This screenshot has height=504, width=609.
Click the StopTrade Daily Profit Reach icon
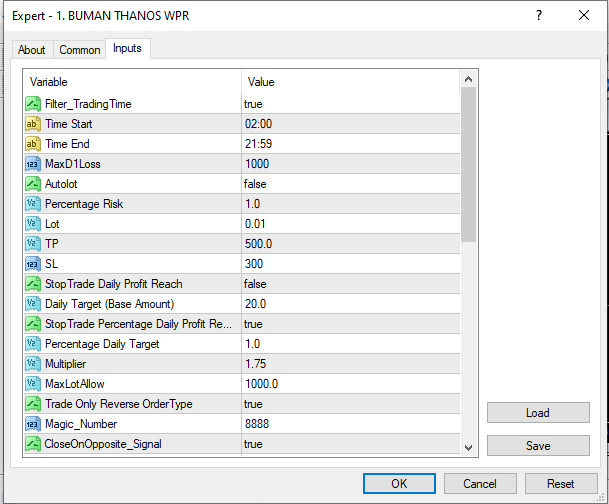pos(33,284)
